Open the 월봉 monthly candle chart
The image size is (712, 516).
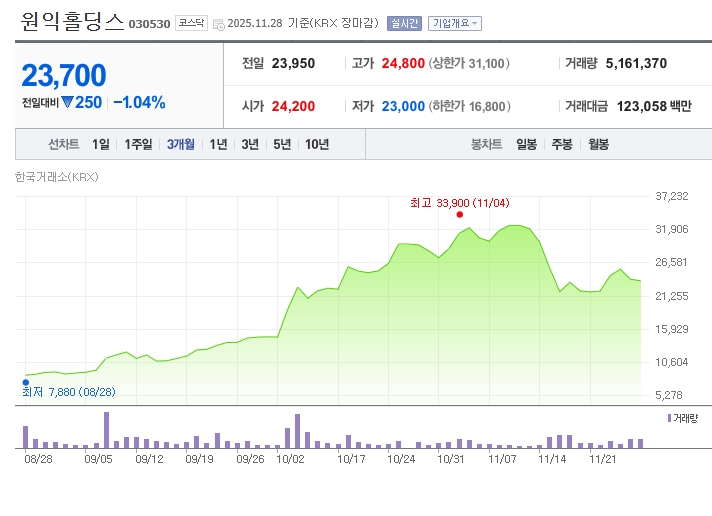[598, 144]
